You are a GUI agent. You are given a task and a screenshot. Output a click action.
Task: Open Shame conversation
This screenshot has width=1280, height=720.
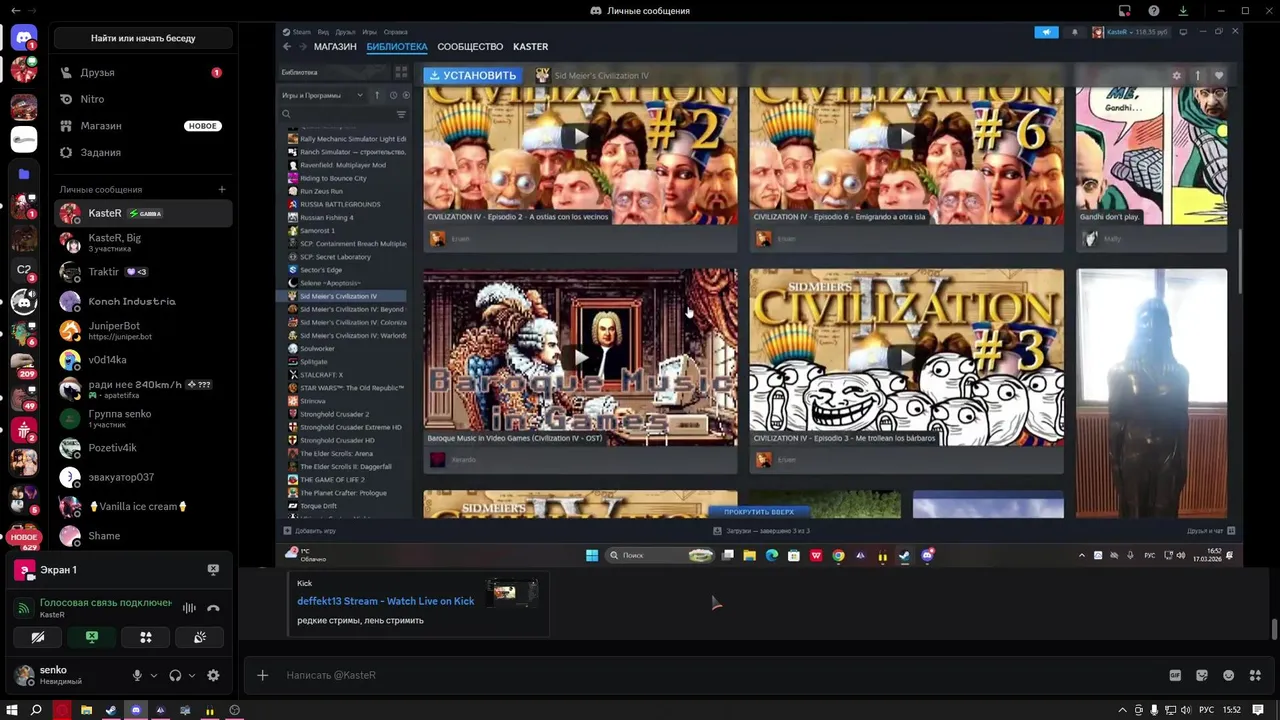(143, 536)
